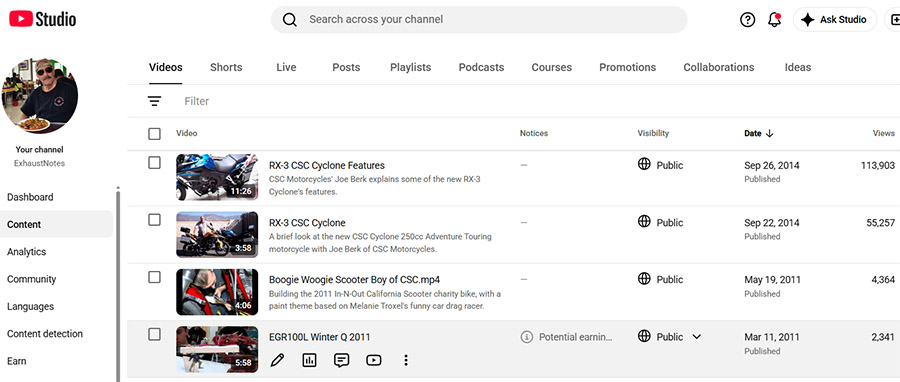This screenshot has width=900, height=382.
Task: Open the help question mark icon
Action: click(x=747, y=20)
